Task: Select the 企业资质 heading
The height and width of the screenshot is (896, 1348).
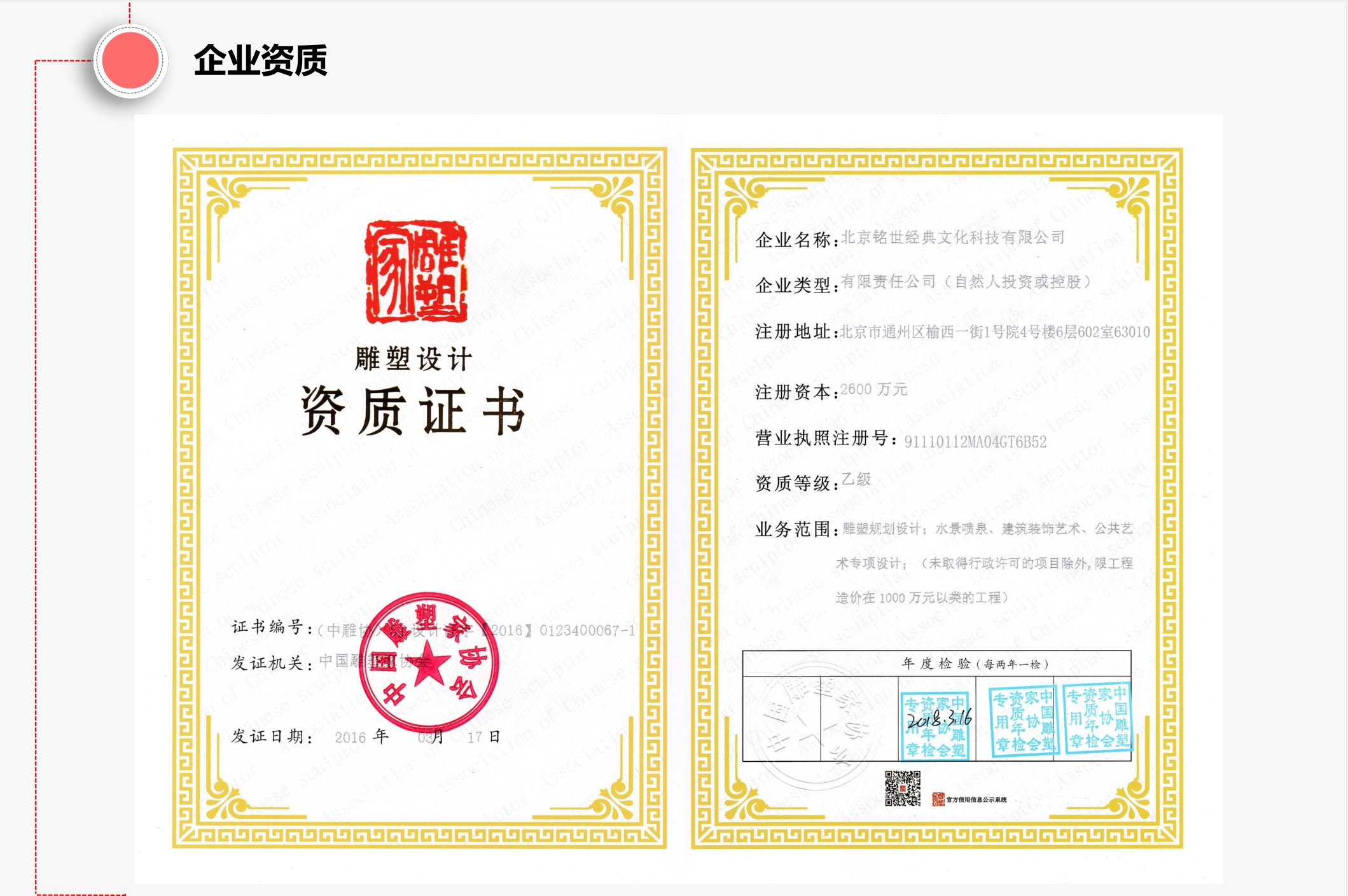Action: point(260,60)
